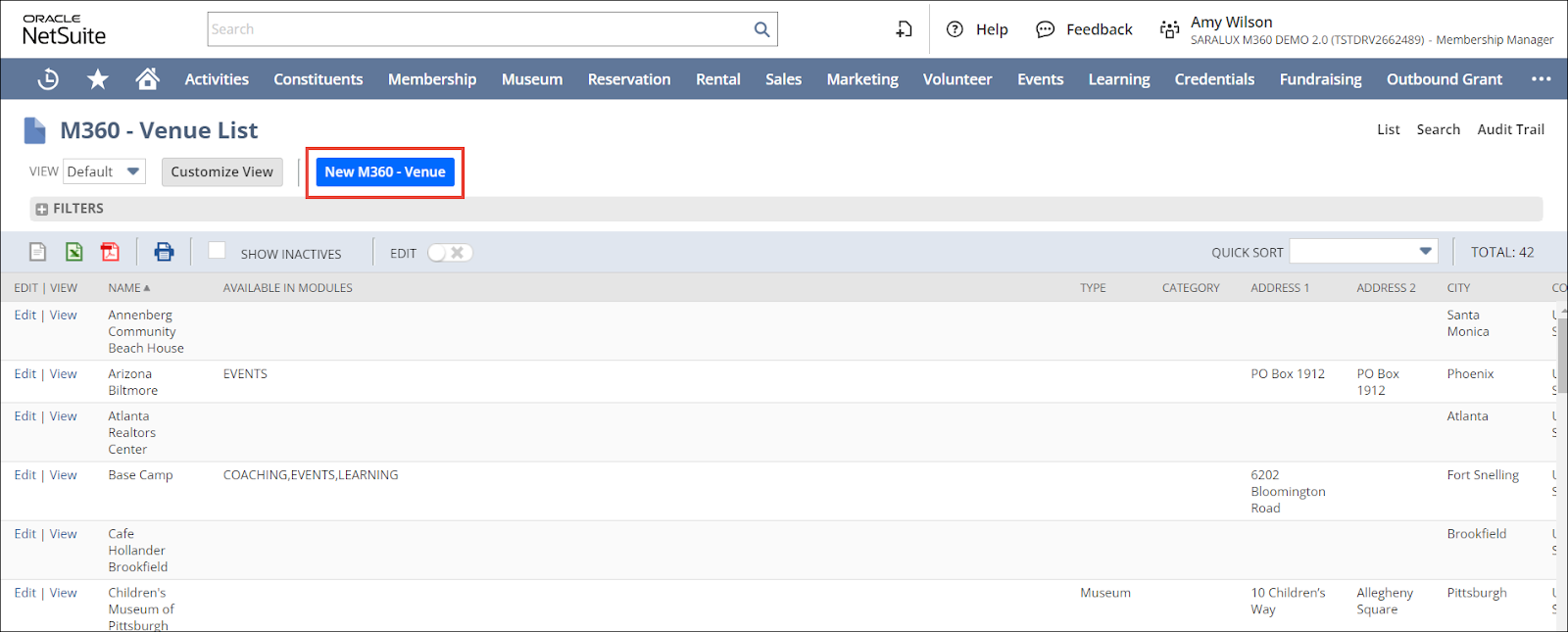The height and width of the screenshot is (632, 1568).
Task: Open the Quick Sort dropdown
Action: click(1363, 252)
